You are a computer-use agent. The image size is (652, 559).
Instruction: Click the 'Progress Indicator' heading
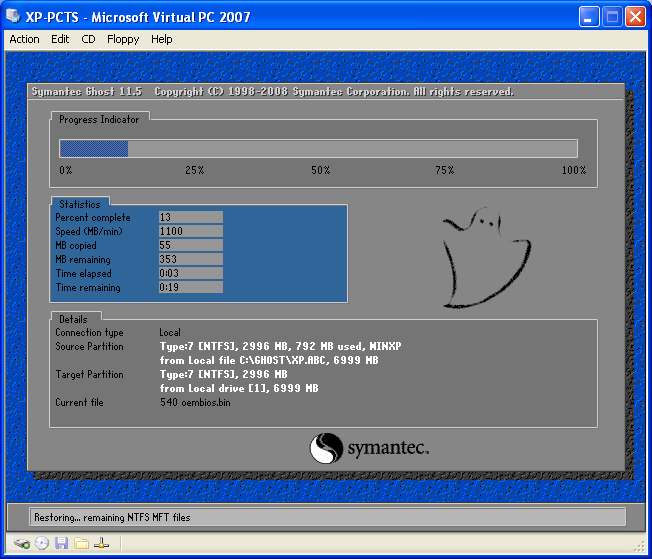click(99, 120)
